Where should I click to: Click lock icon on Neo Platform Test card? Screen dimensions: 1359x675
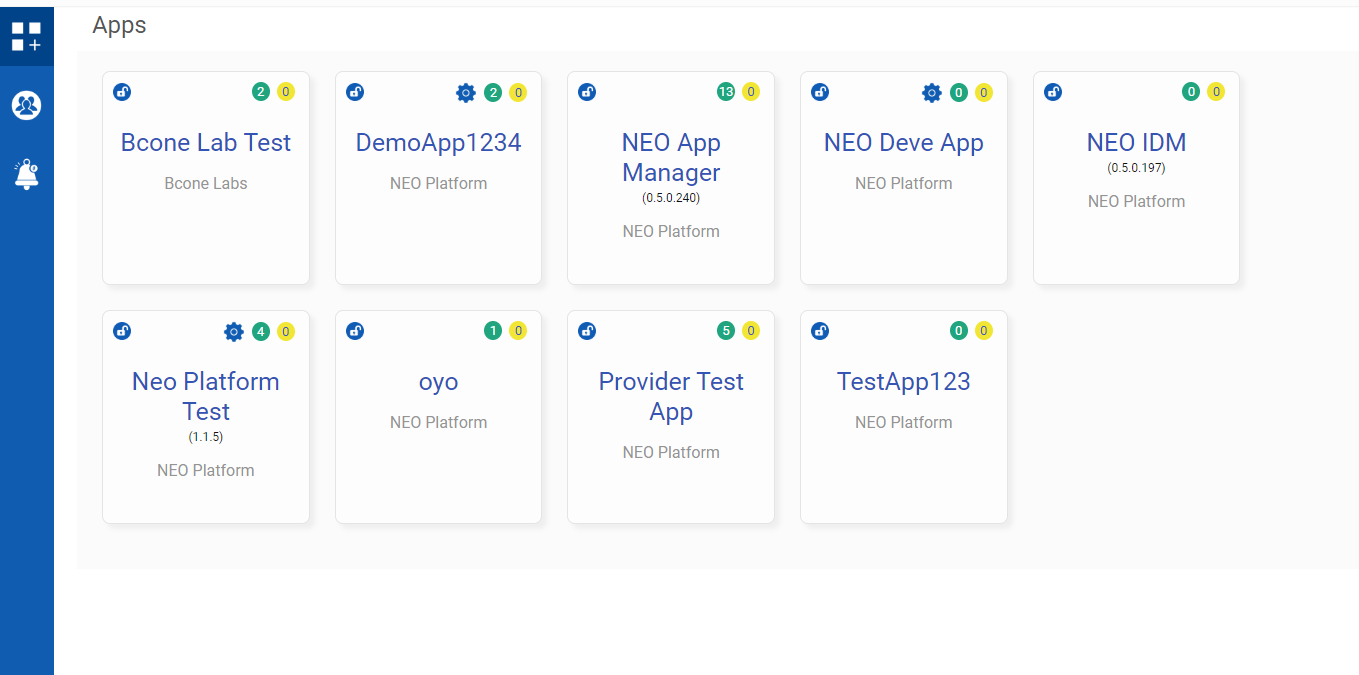[122, 331]
